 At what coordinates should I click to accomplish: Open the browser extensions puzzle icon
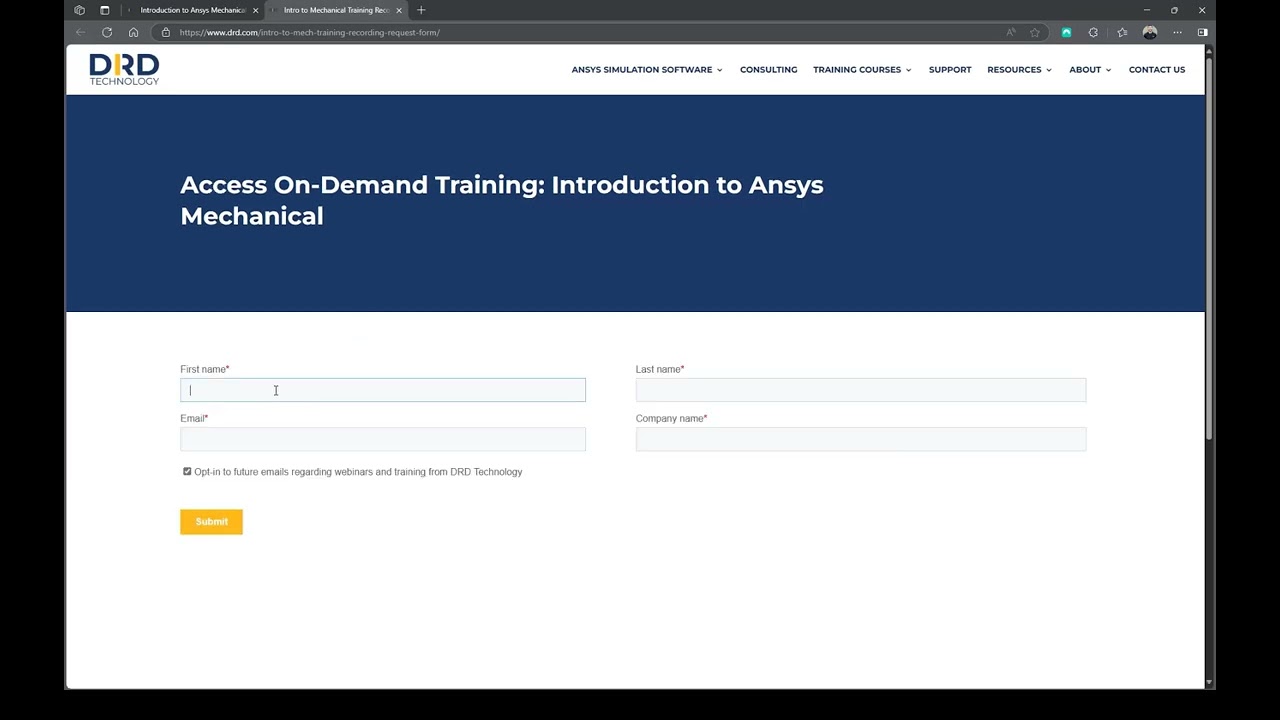pyautogui.click(x=1093, y=32)
